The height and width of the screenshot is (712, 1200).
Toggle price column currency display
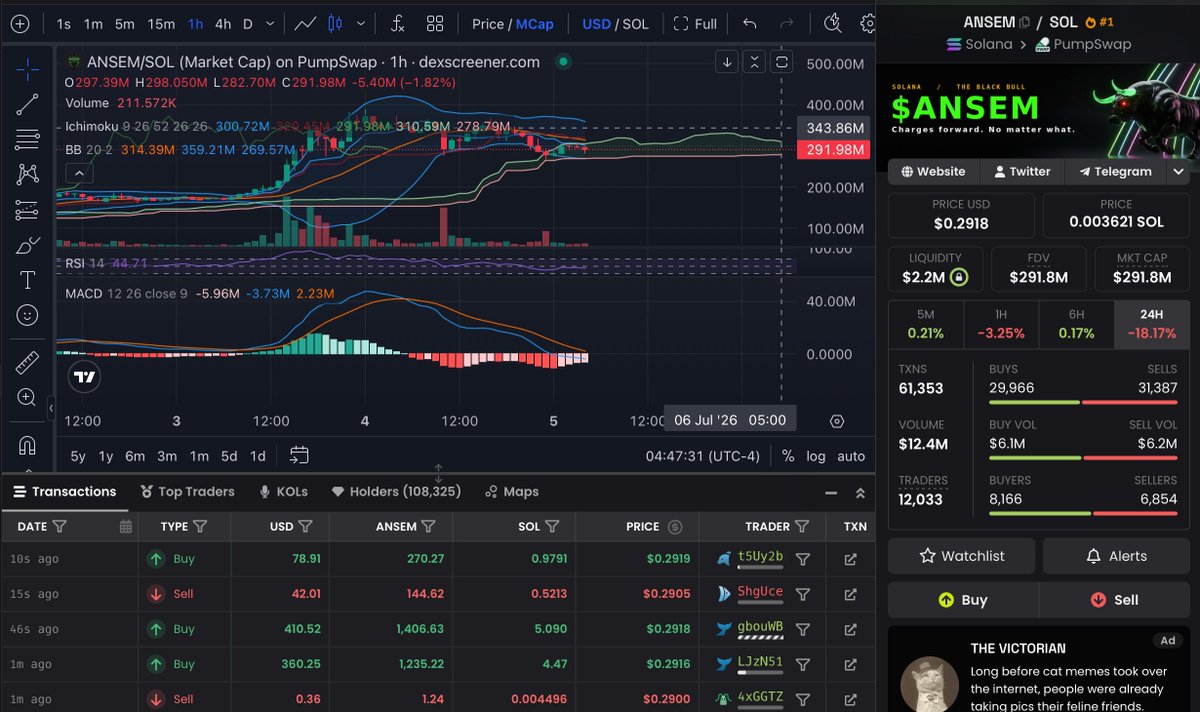[675, 526]
